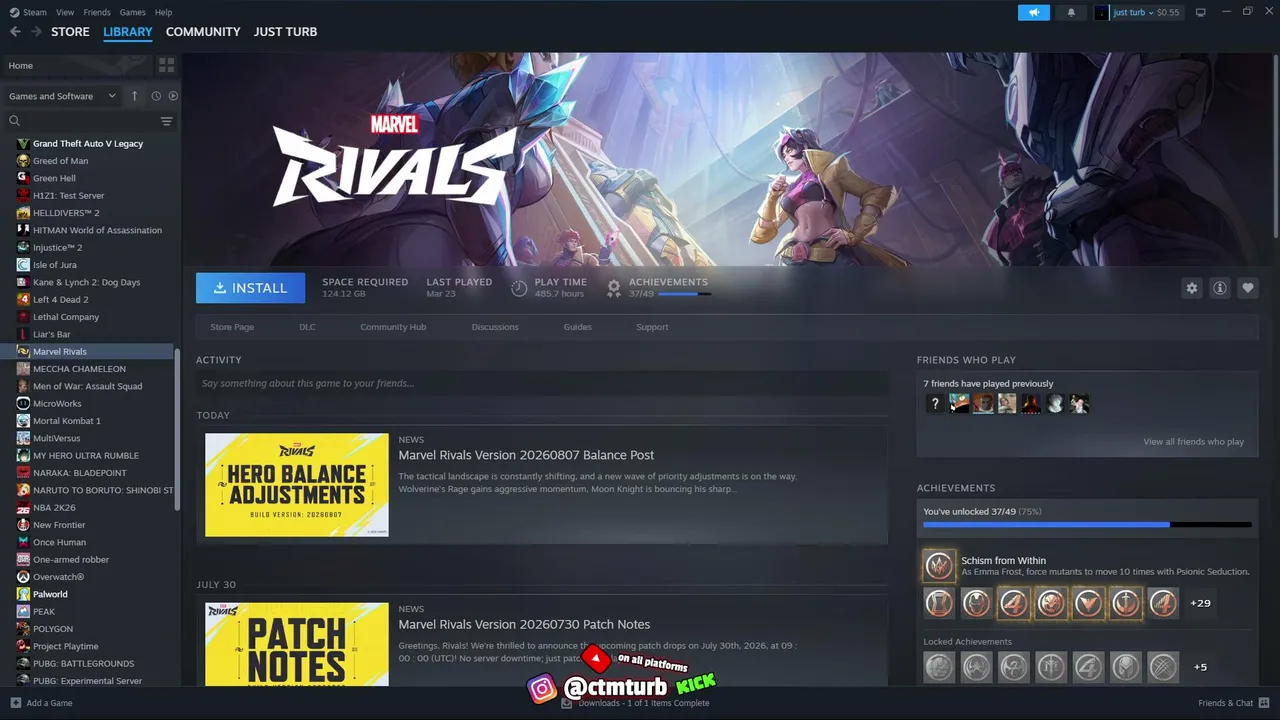
Task: Open the Games menu
Action: [x=132, y=12]
